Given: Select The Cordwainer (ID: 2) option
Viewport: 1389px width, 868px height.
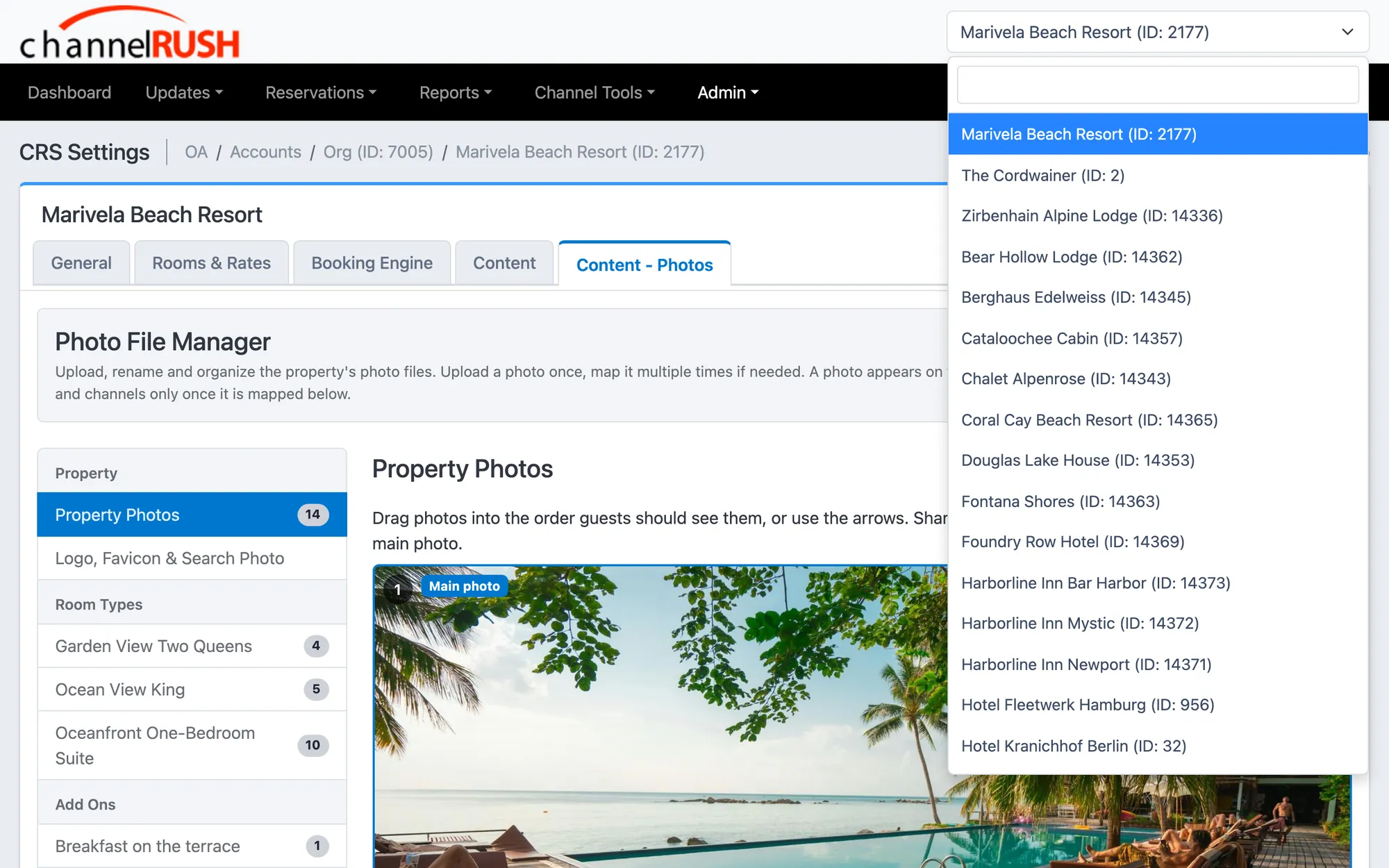Looking at the screenshot, I should pos(1158,175).
